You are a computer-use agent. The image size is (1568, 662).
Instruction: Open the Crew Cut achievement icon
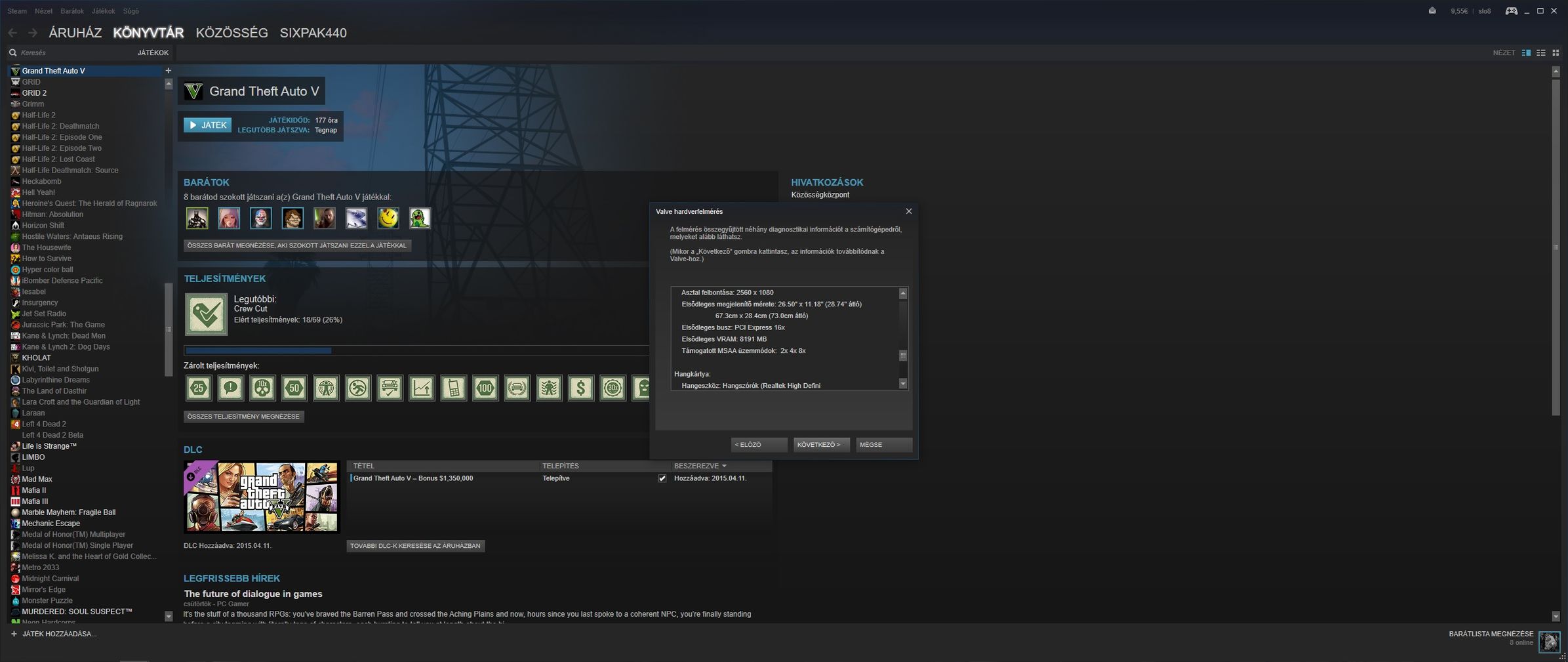coord(207,314)
